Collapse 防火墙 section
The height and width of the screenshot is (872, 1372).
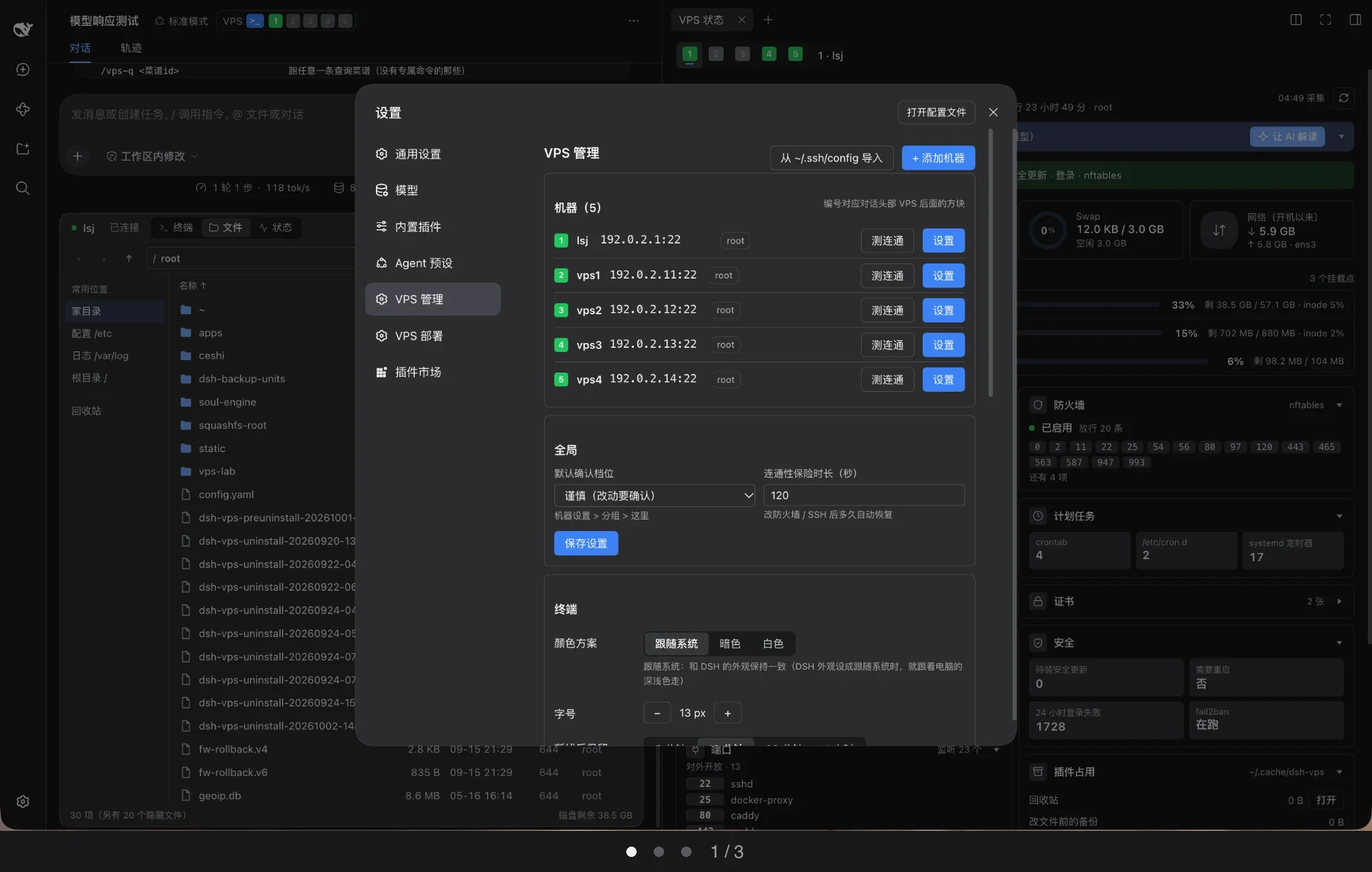(1339, 405)
